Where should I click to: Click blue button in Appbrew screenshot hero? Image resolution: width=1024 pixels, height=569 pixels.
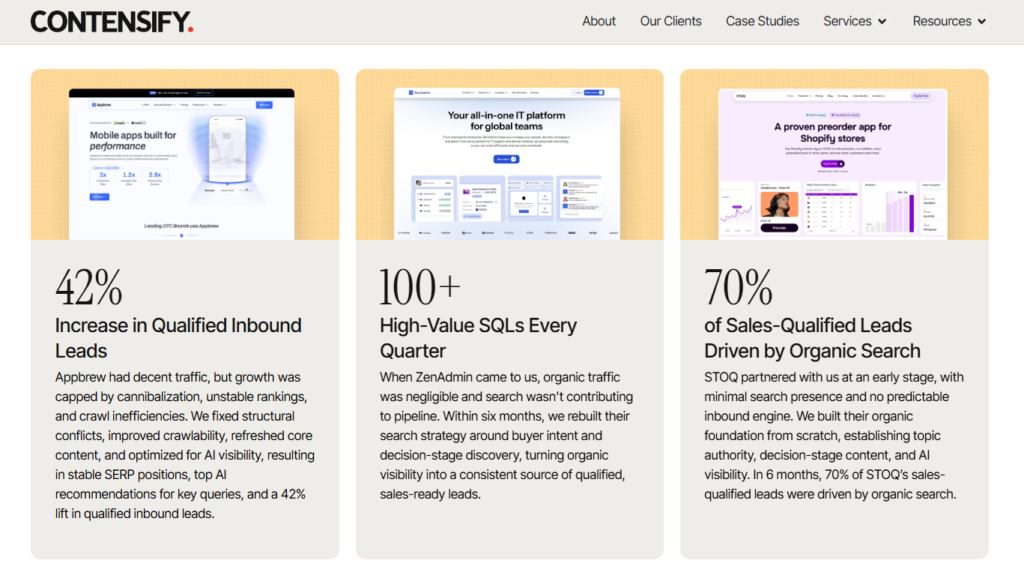click(x=99, y=197)
